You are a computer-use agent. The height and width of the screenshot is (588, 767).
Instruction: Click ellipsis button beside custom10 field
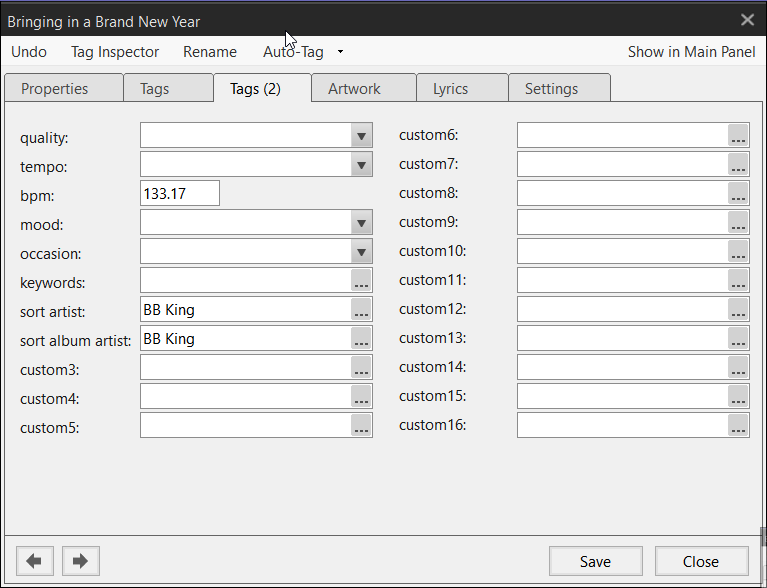(x=738, y=253)
